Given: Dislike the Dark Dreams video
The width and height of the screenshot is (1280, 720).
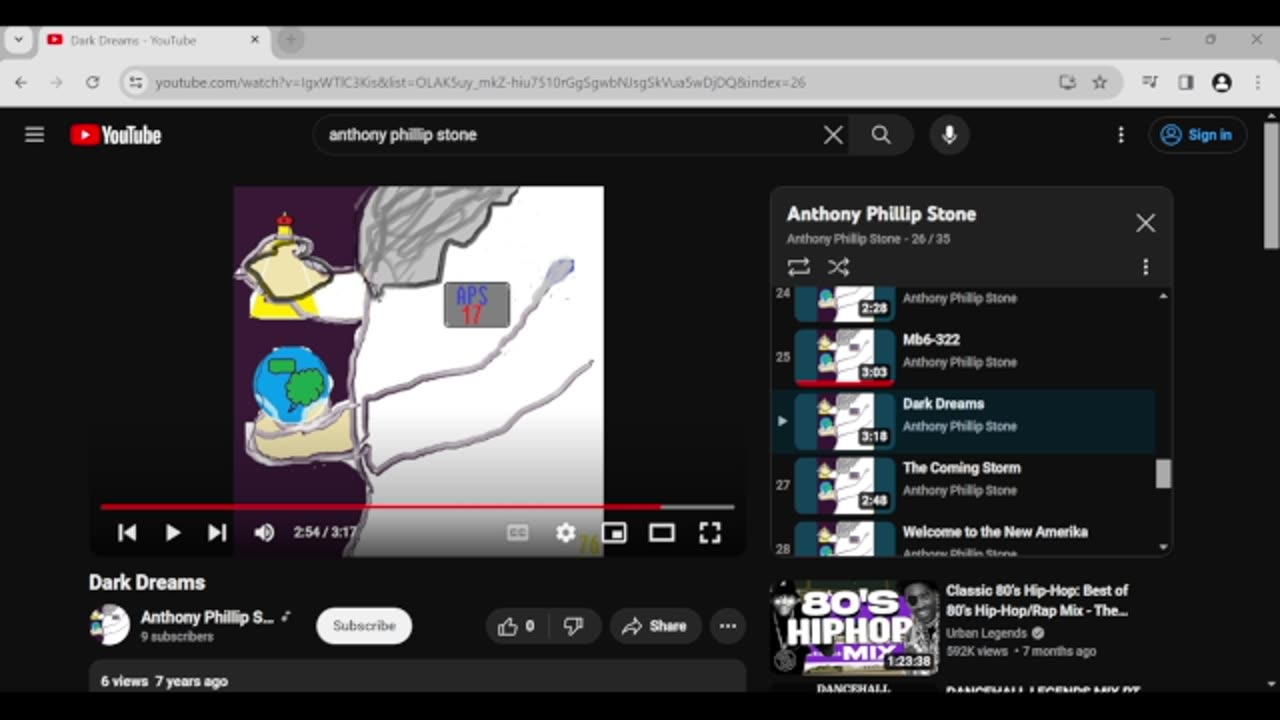Looking at the screenshot, I should click(x=573, y=626).
